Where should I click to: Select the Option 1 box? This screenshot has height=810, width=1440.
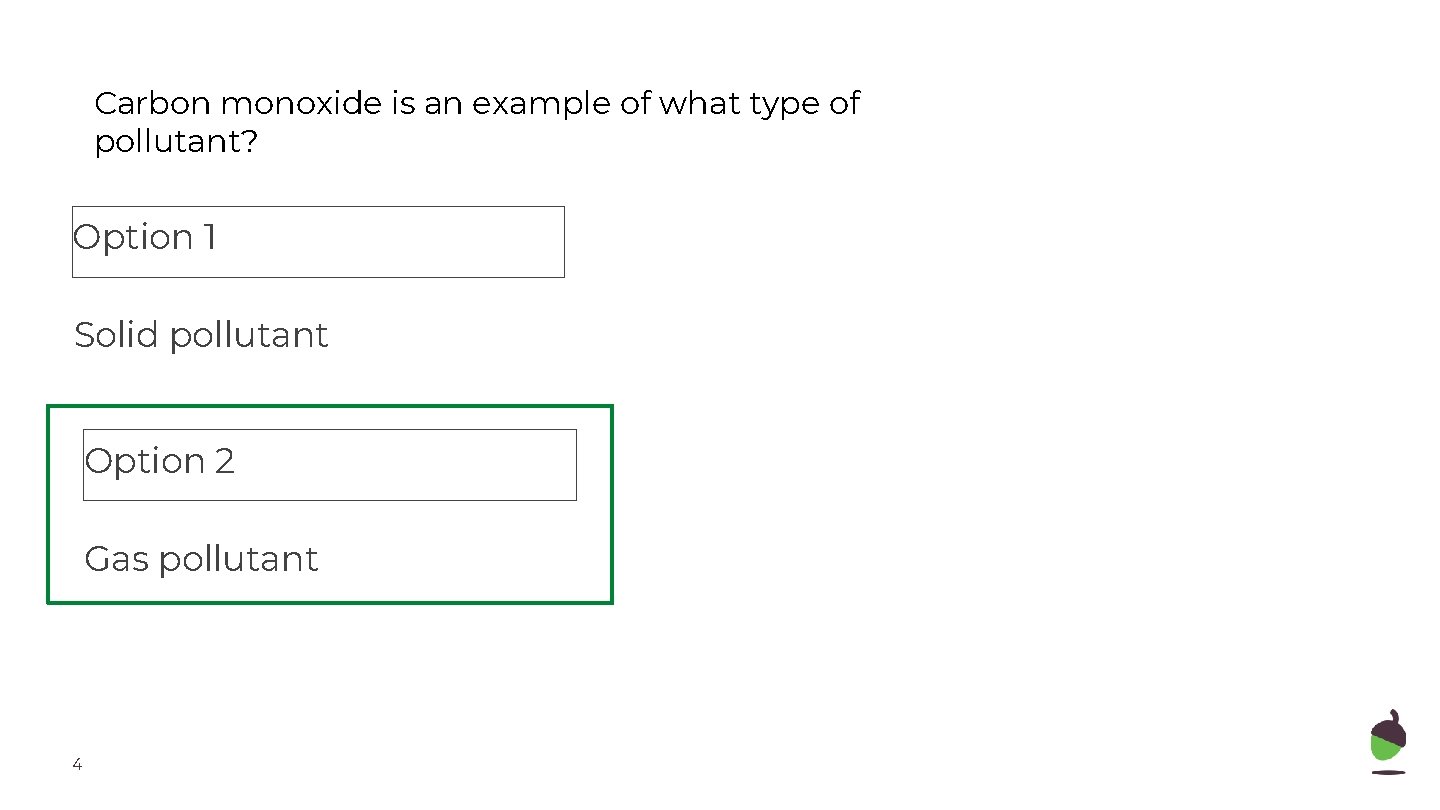point(318,242)
